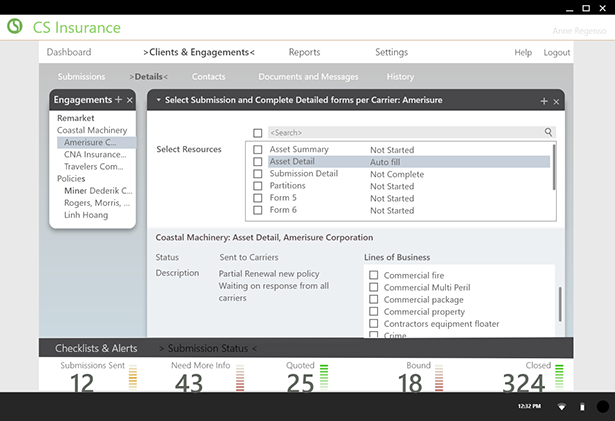Image resolution: width=615 pixels, height=421 pixels.
Task: Open the Help link
Action: (523, 52)
